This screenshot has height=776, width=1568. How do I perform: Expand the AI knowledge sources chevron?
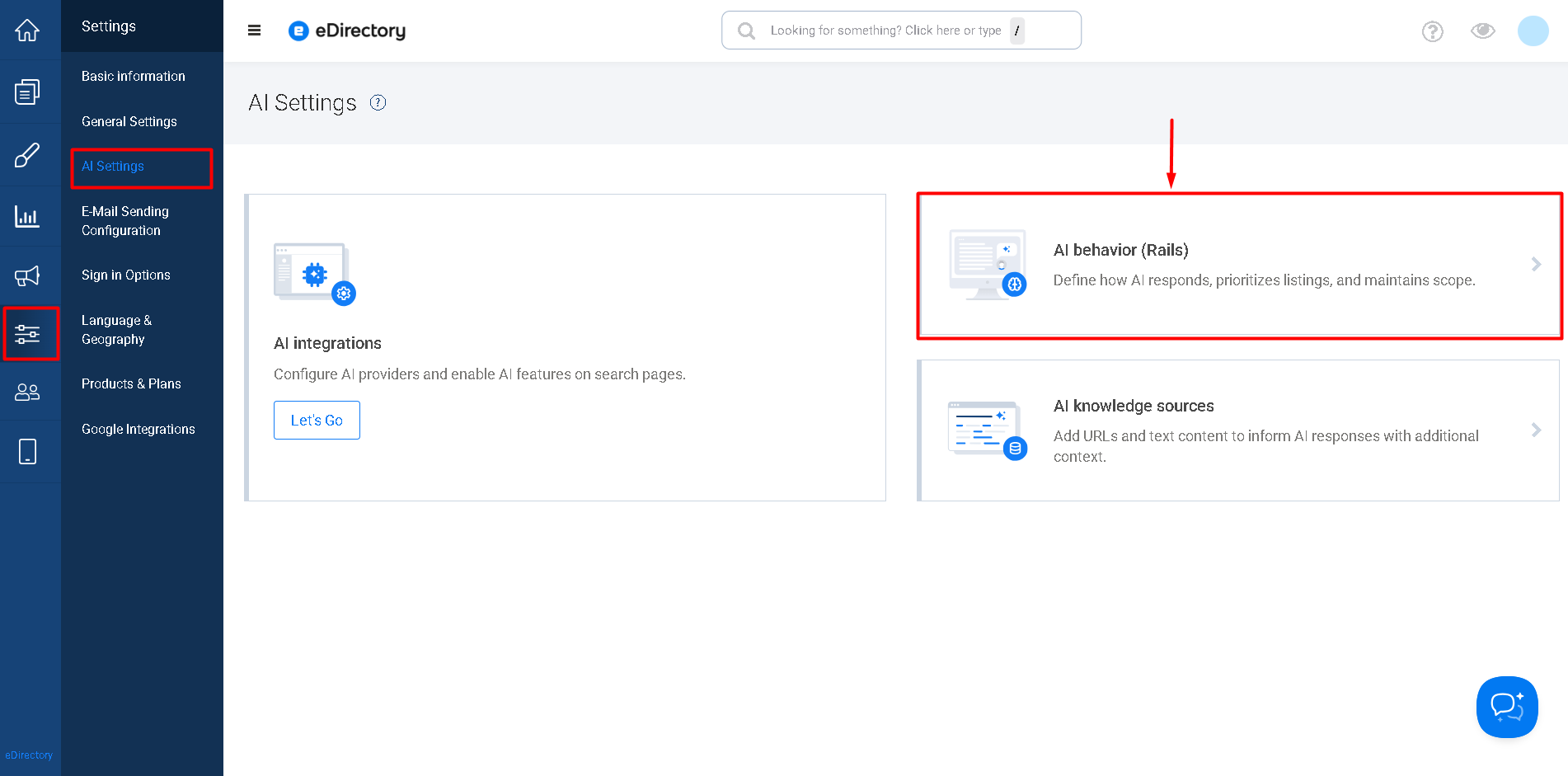coord(1536,430)
